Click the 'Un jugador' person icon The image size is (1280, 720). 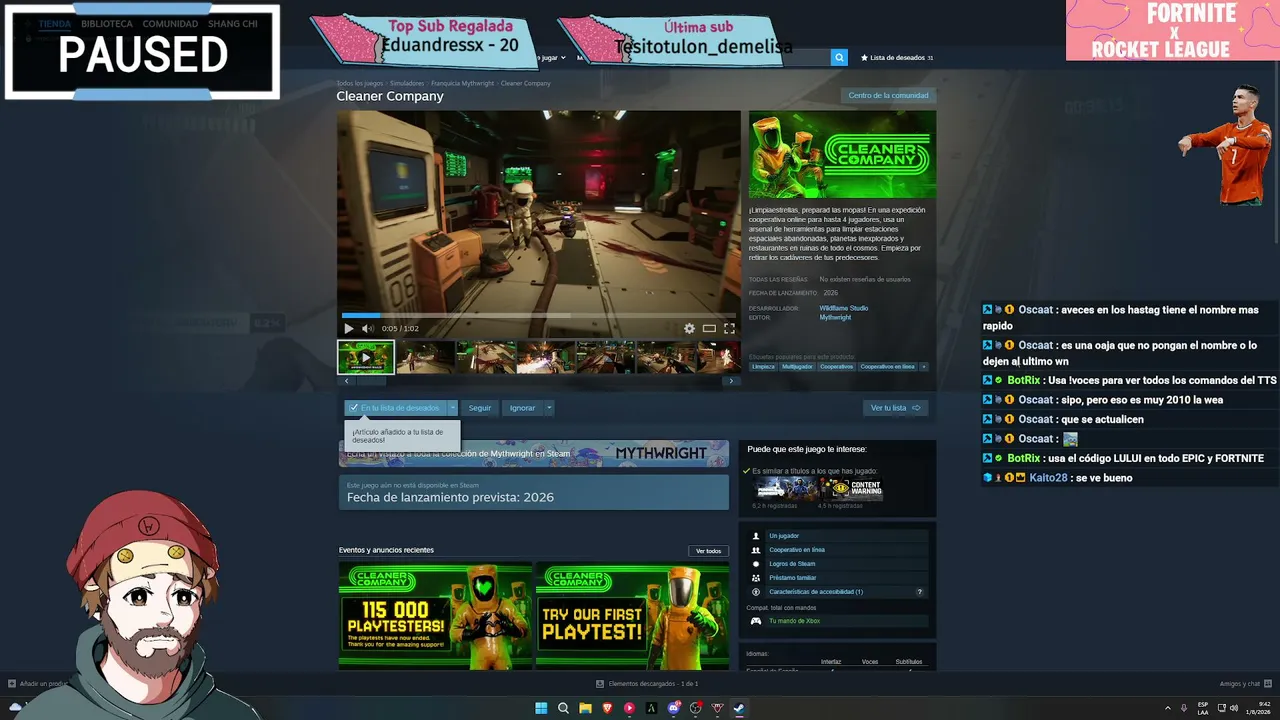tap(756, 536)
